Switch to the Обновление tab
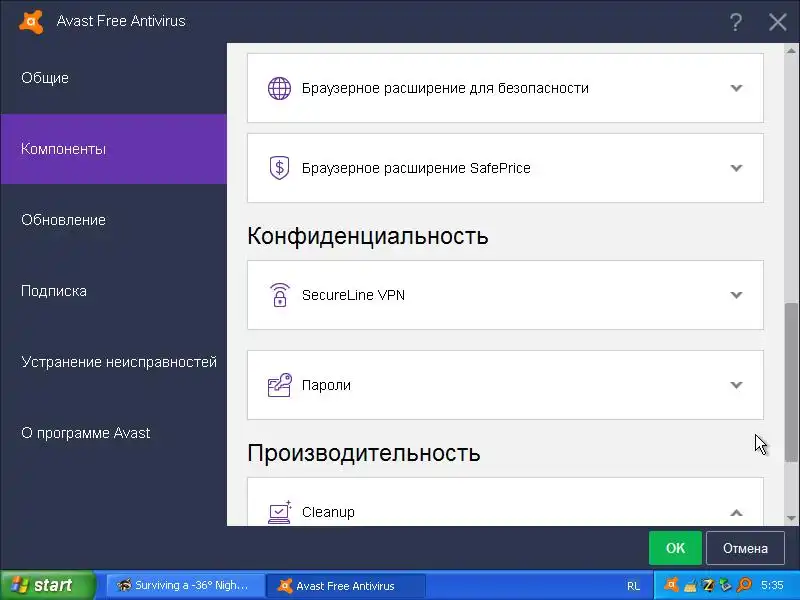Viewport: 800px width, 600px height. tap(113, 220)
